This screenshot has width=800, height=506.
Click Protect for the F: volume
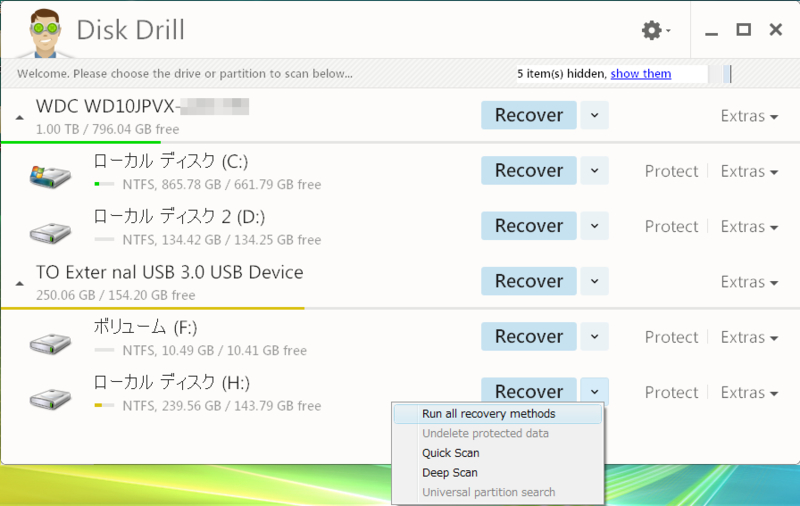pos(671,337)
